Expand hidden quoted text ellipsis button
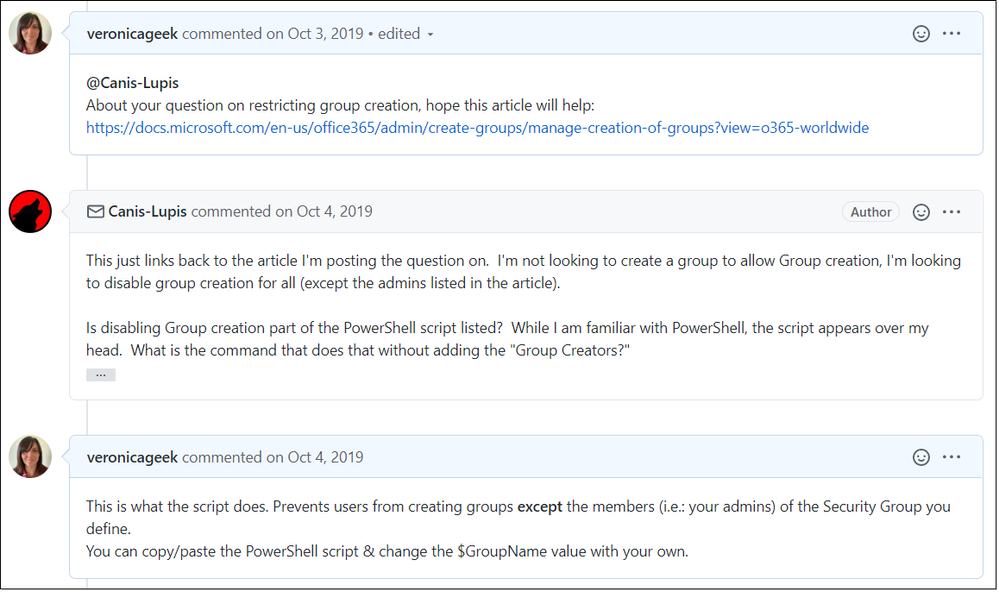Viewport: 999px width, 592px height. click(x=101, y=375)
